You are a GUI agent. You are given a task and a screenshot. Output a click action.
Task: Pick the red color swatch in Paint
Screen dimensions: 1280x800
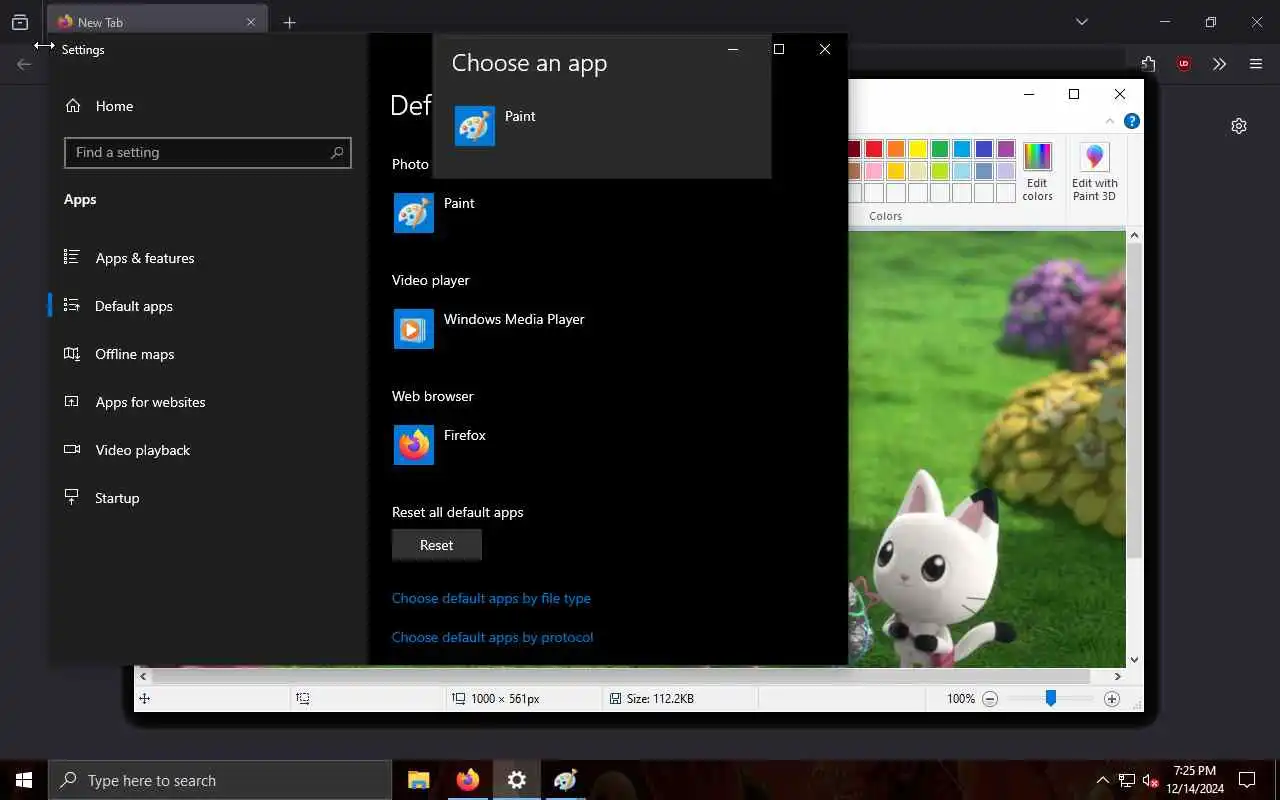[x=874, y=149]
